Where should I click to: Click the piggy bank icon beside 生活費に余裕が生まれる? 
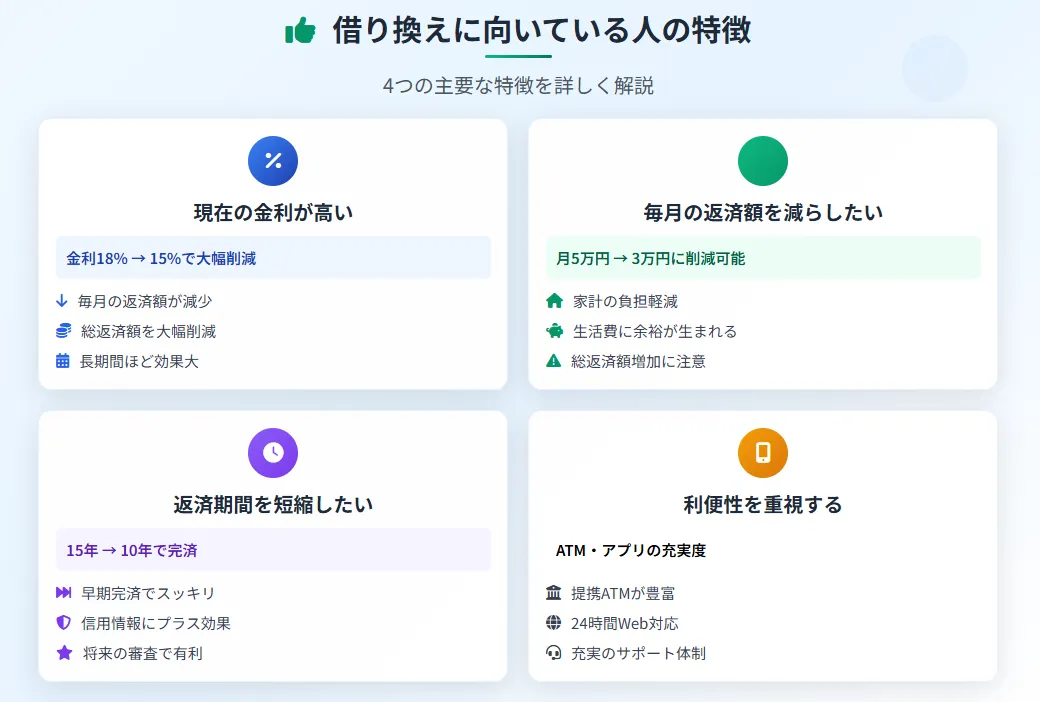tap(554, 330)
